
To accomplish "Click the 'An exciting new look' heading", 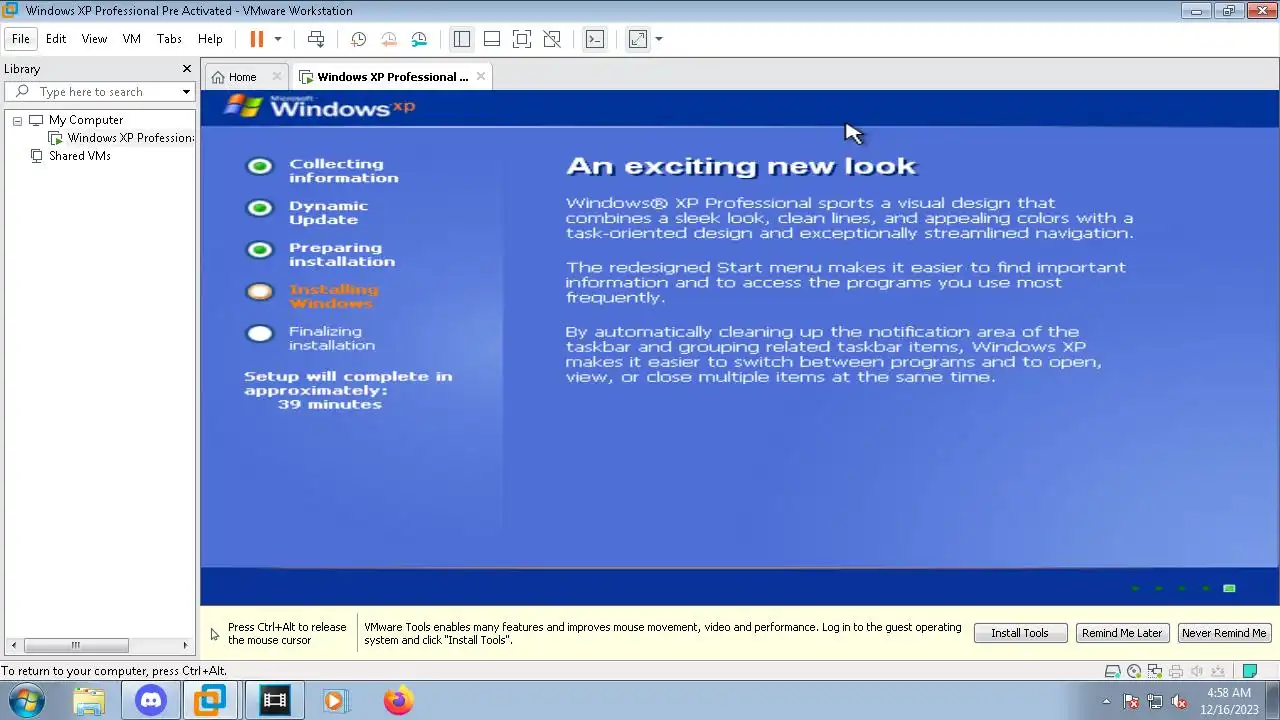I will 741,166.
